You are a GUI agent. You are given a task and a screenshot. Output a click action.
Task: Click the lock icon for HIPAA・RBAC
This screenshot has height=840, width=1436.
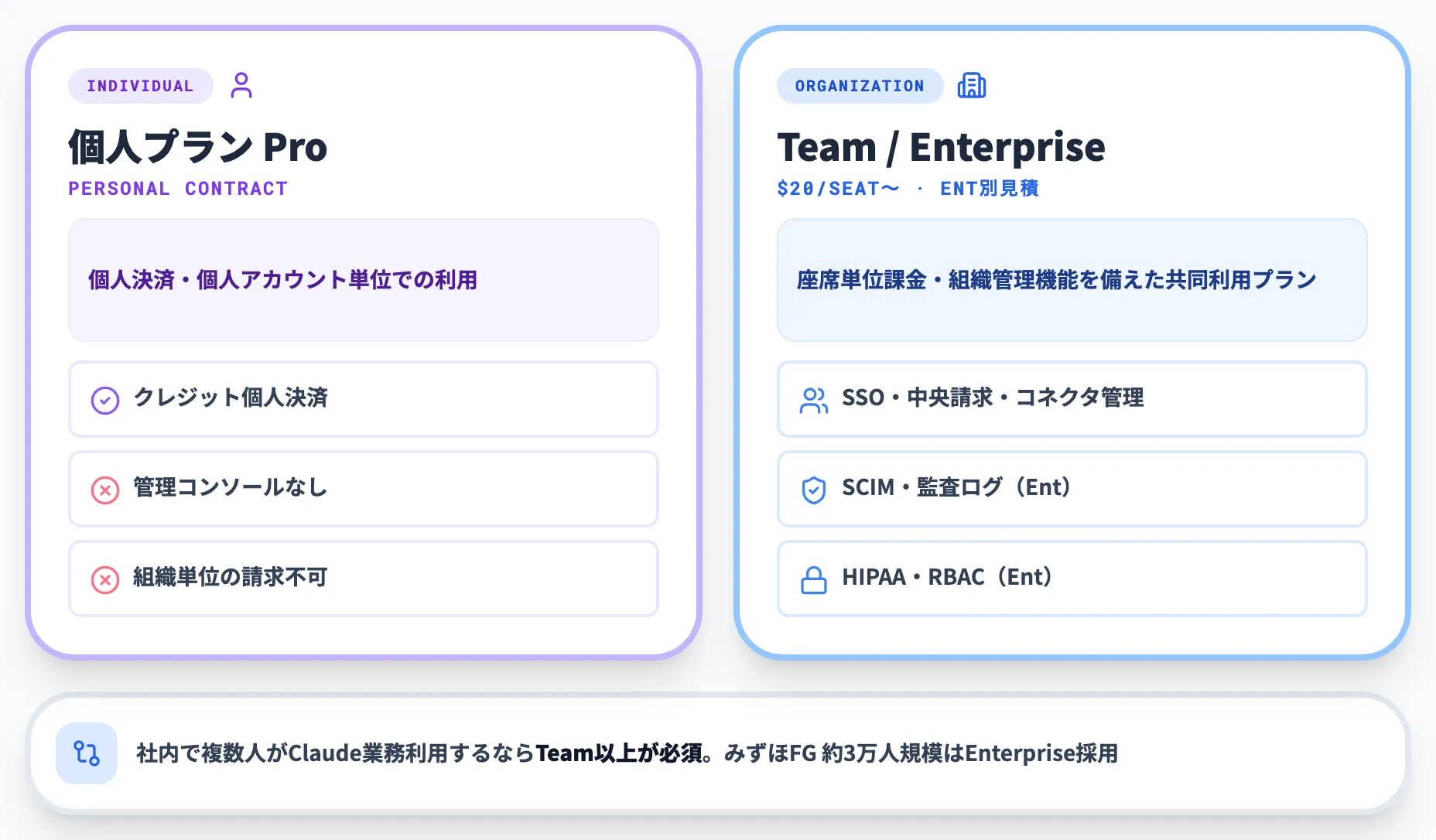(814, 579)
